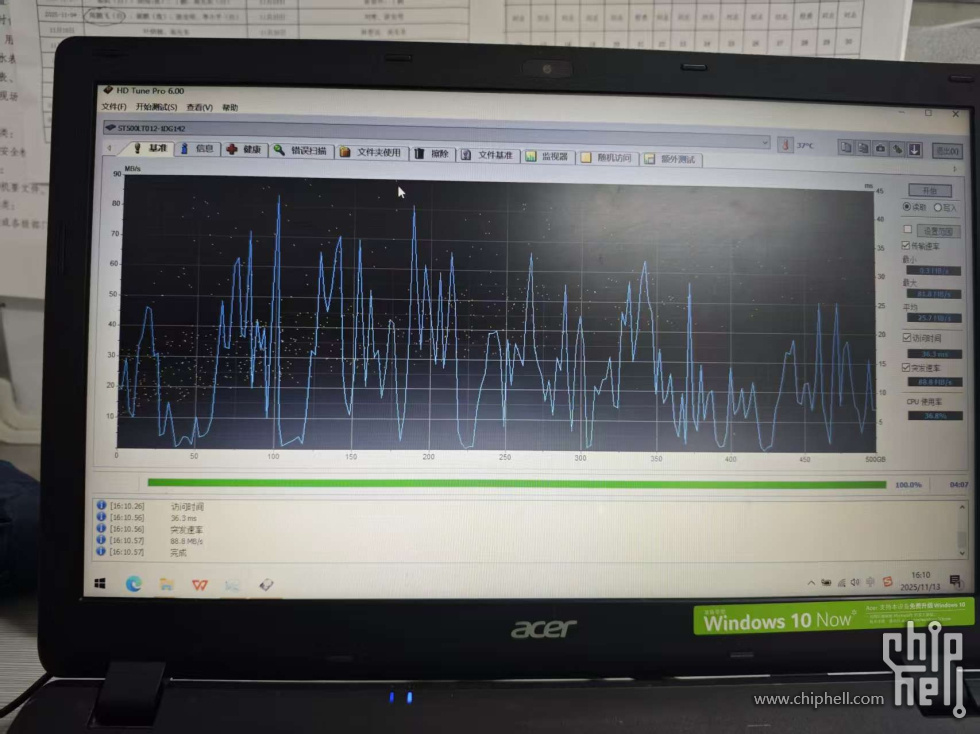Open the options wrench toolbar icon
Image resolution: width=980 pixels, height=734 pixels.
897,149
